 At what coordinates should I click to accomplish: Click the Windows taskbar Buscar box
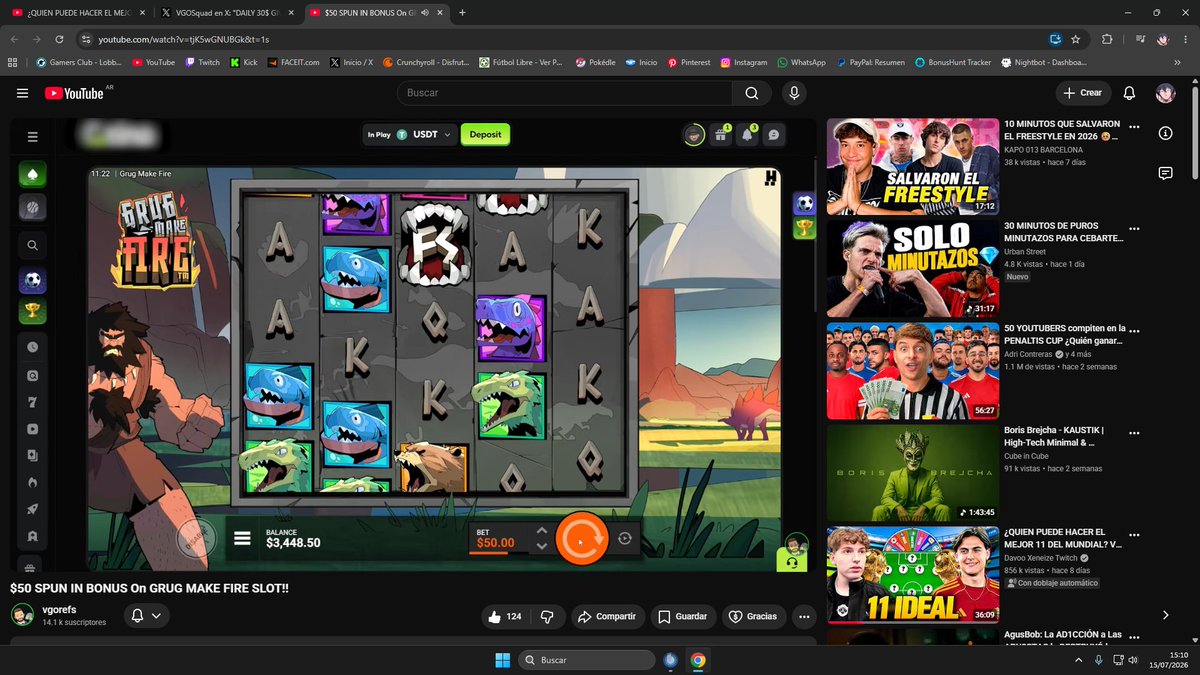coord(587,660)
